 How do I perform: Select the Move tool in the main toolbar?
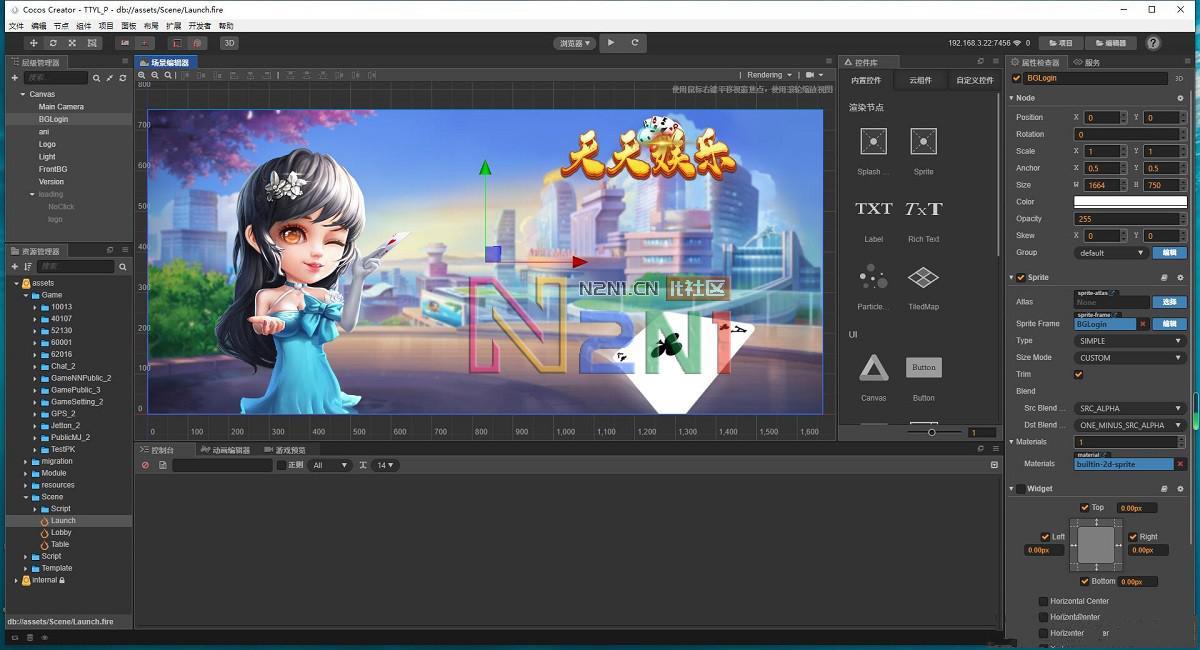[x=33, y=42]
